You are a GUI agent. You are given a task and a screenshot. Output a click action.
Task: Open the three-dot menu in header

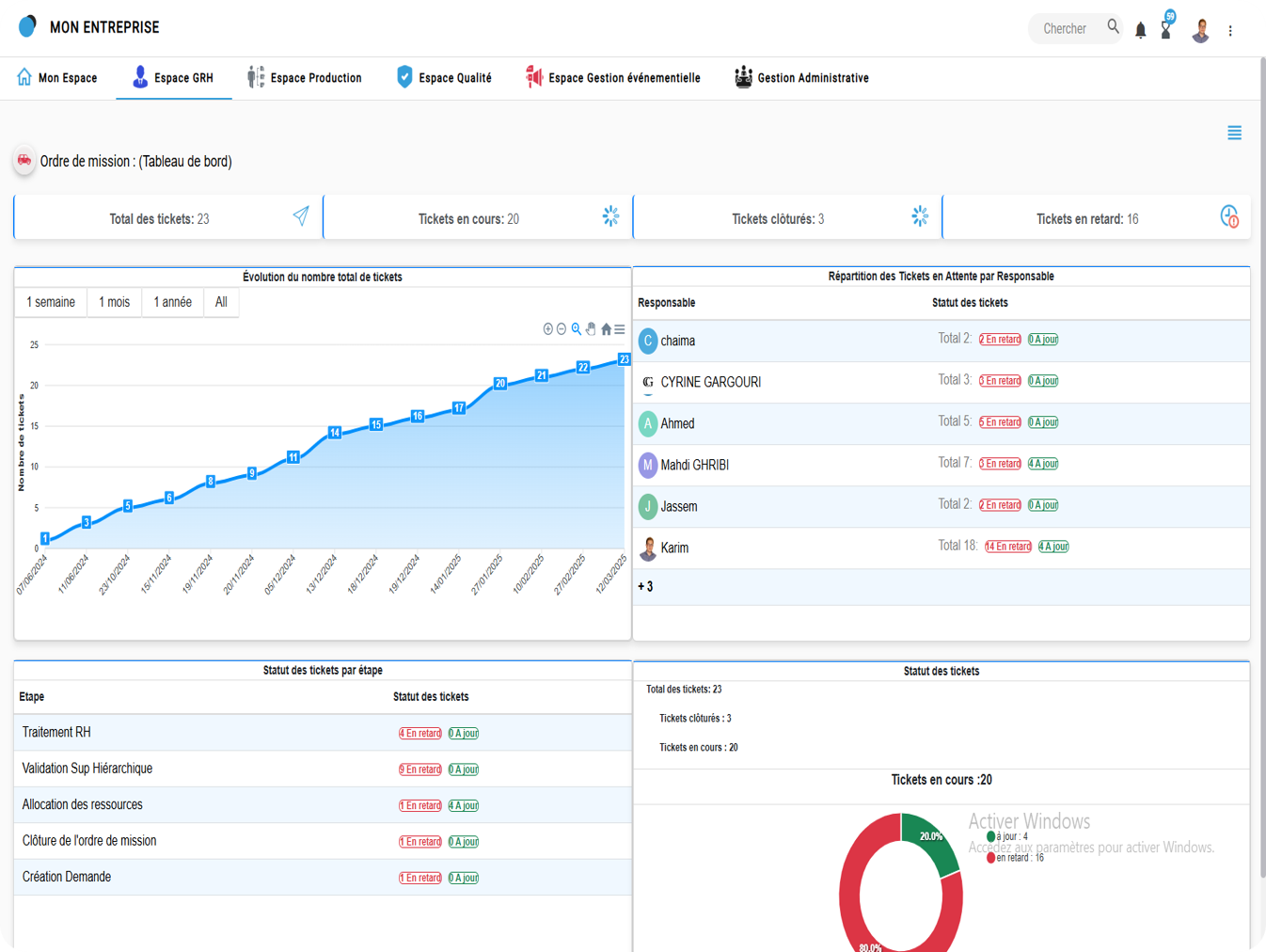1230,31
